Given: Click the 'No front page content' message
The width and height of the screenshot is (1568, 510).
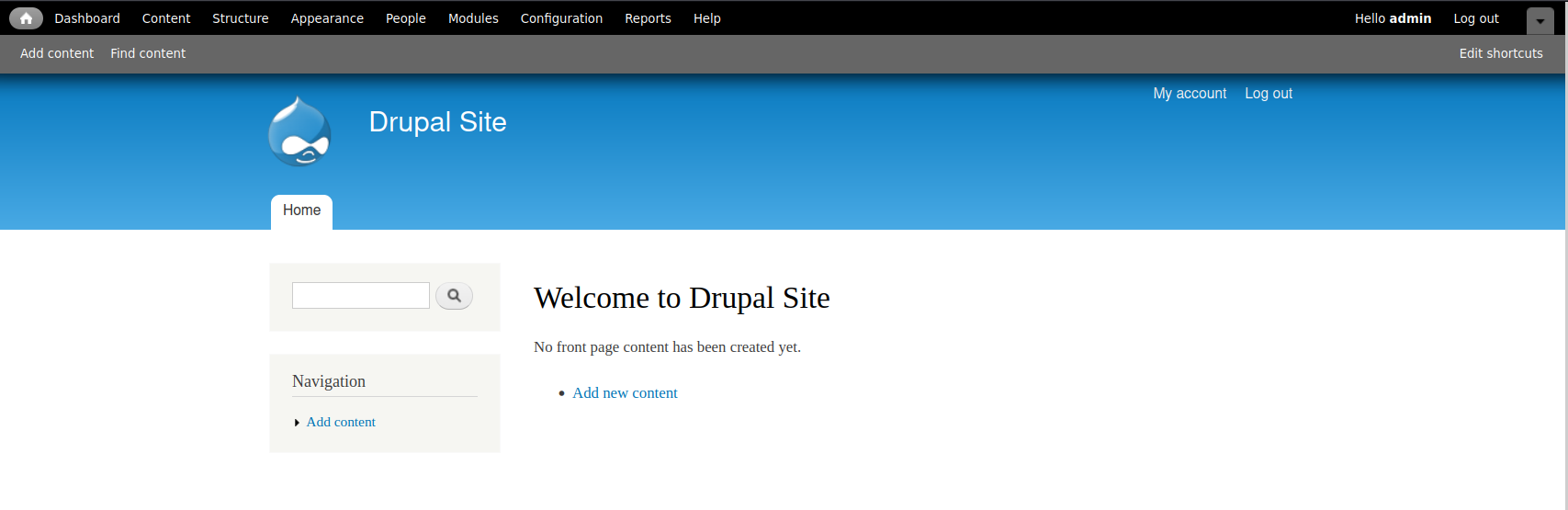Looking at the screenshot, I should tap(667, 347).
